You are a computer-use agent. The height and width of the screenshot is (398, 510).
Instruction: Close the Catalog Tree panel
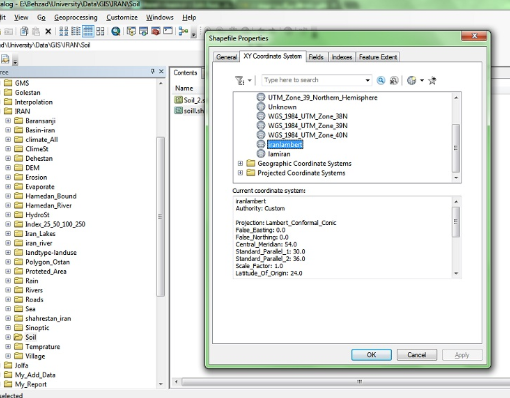point(161,71)
